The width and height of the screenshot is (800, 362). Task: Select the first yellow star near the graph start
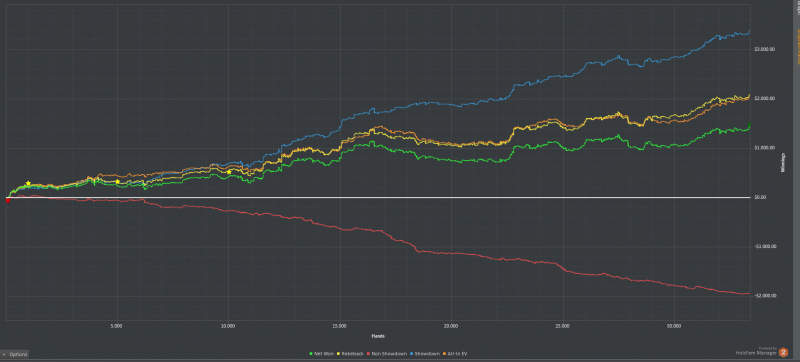pyautogui.click(x=28, y=183)
